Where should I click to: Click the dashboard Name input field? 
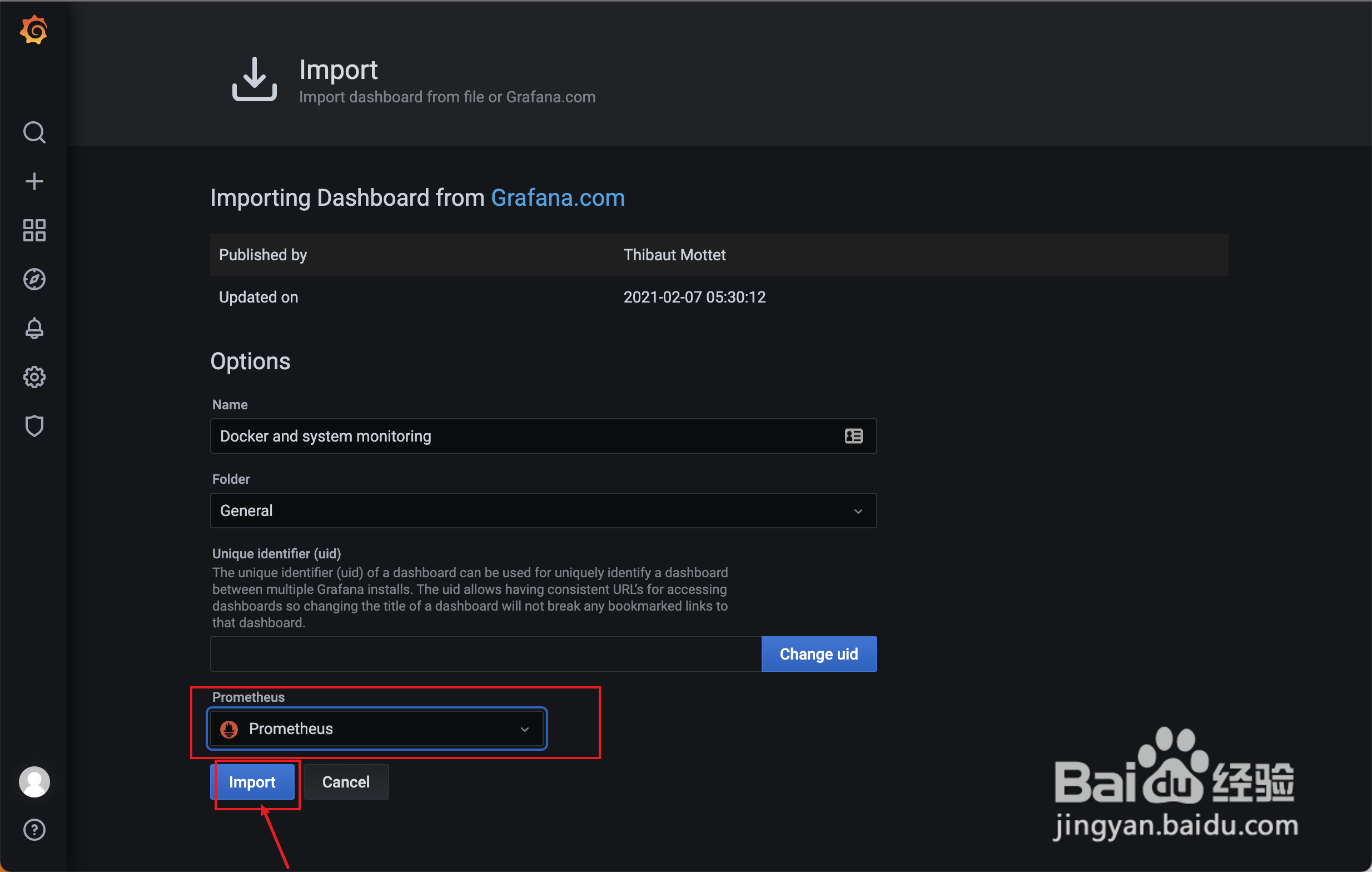543,436
